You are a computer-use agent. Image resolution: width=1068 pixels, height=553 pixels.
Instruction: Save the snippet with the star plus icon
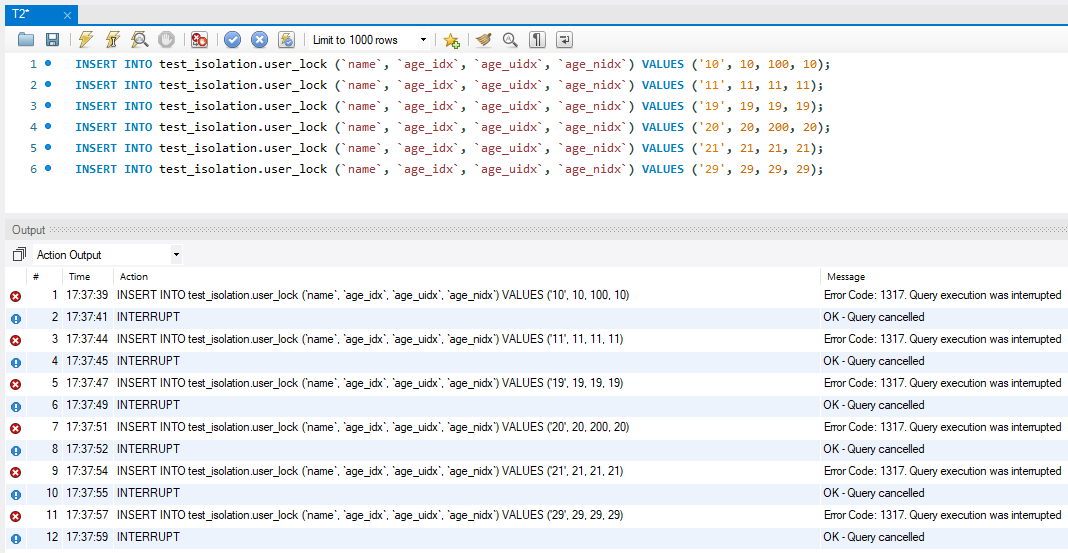(x=451, y=40)
